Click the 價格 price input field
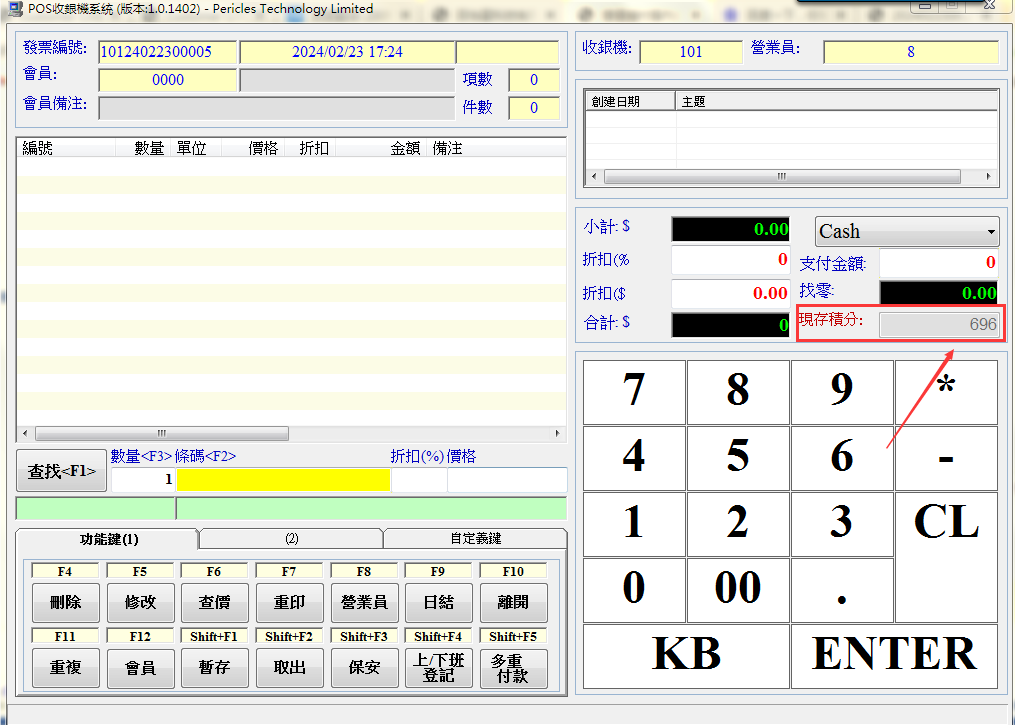 [507, 480]
